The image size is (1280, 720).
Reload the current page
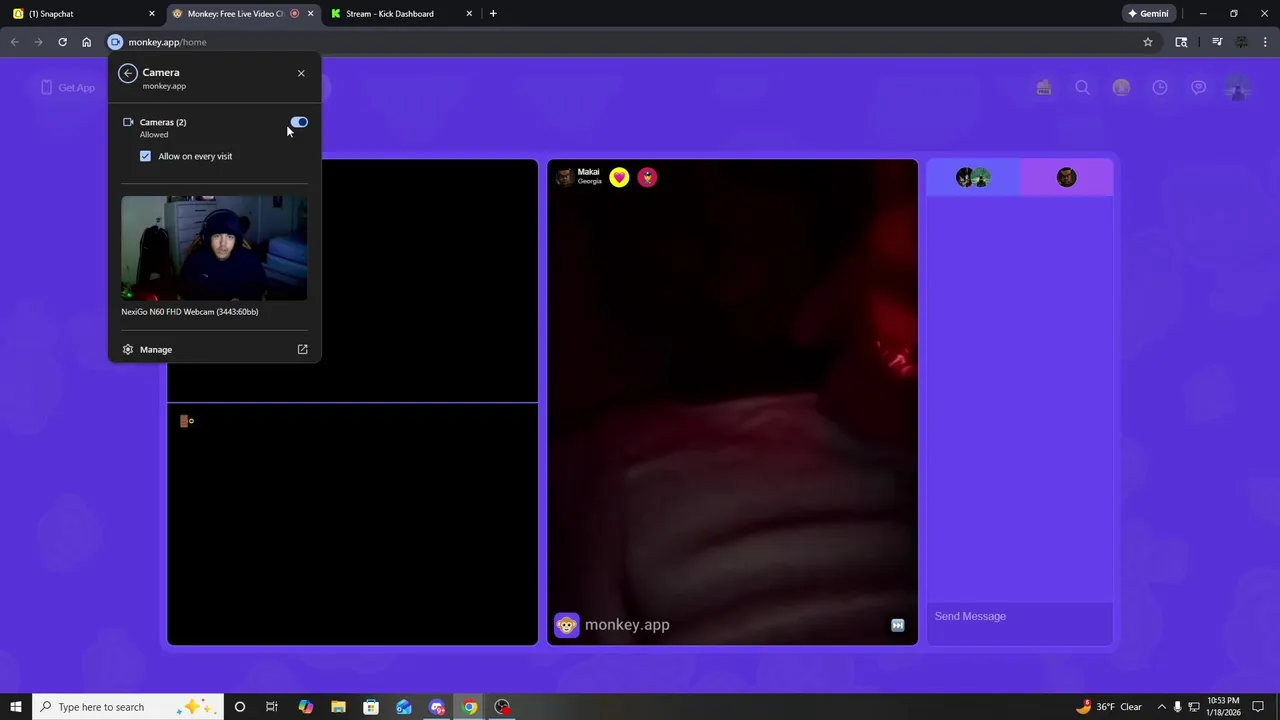pos(62,42)
